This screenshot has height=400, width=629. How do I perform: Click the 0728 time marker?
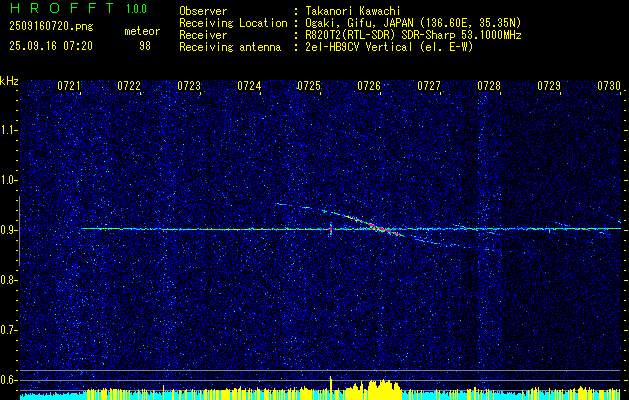[489, 86]
